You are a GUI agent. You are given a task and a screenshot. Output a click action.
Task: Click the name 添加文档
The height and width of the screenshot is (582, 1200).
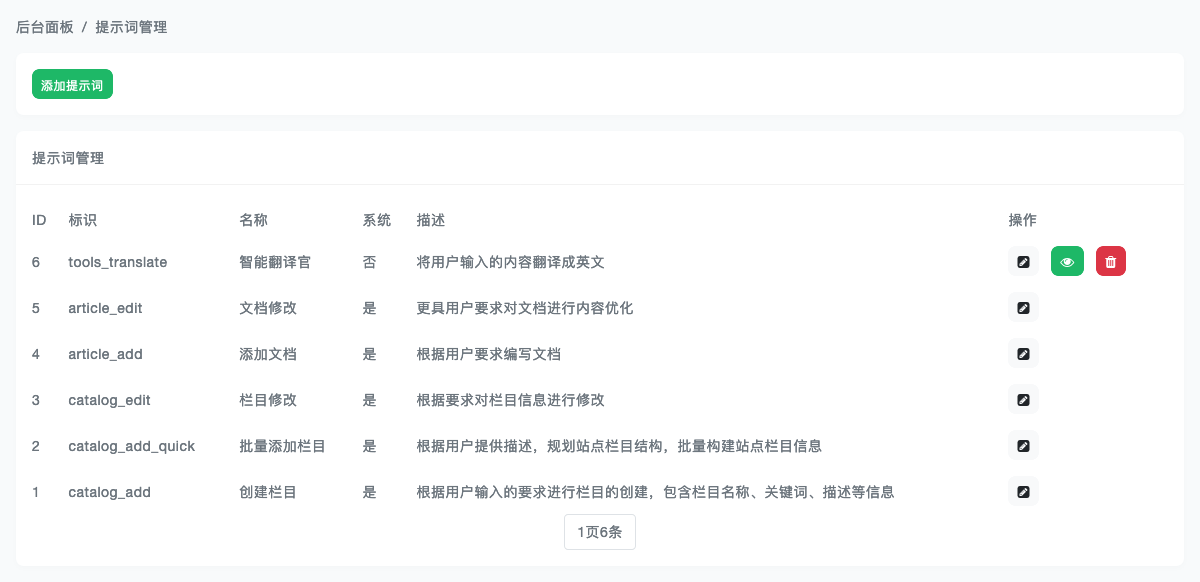click(x=268, y=354)
